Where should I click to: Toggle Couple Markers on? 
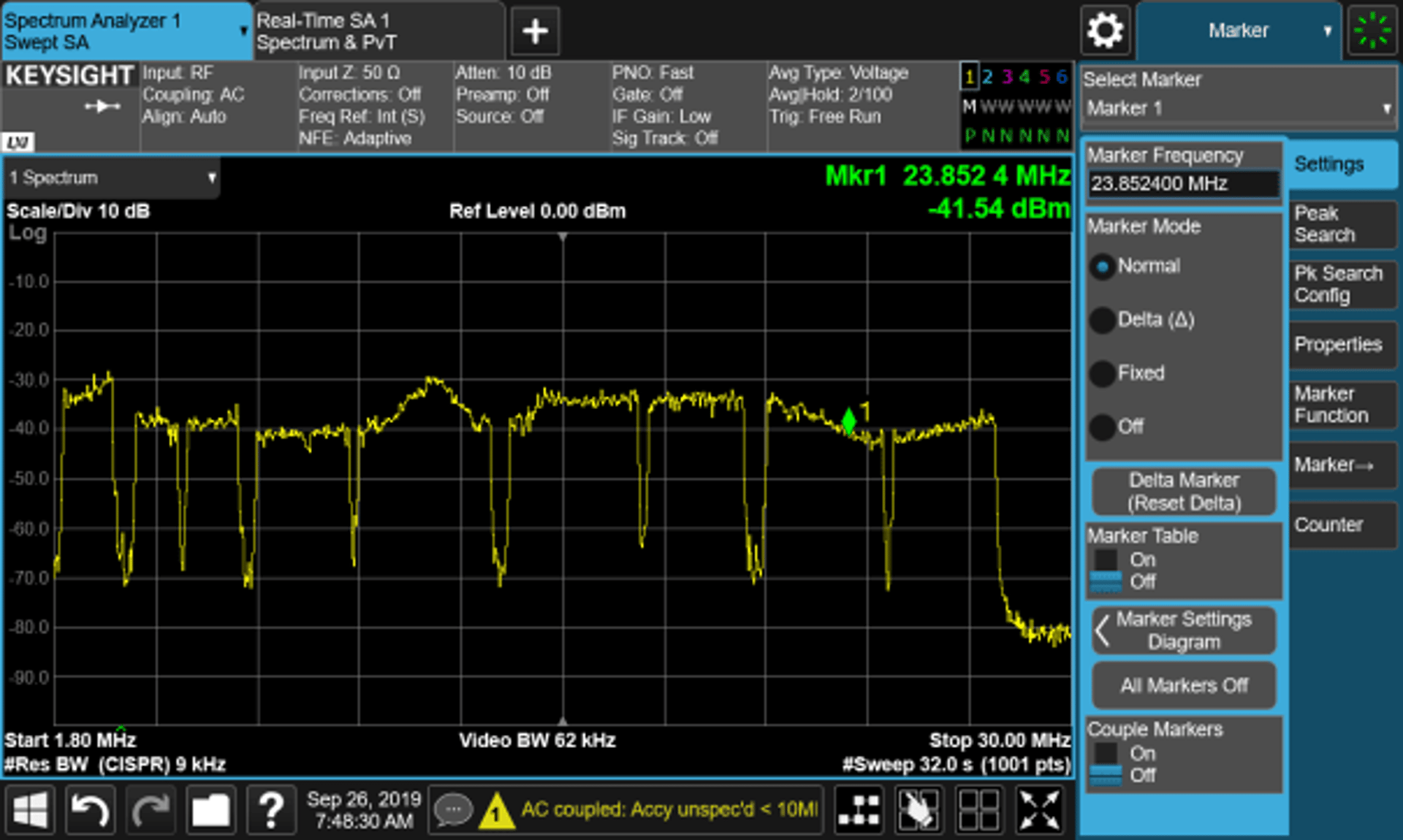[1106, 754]
